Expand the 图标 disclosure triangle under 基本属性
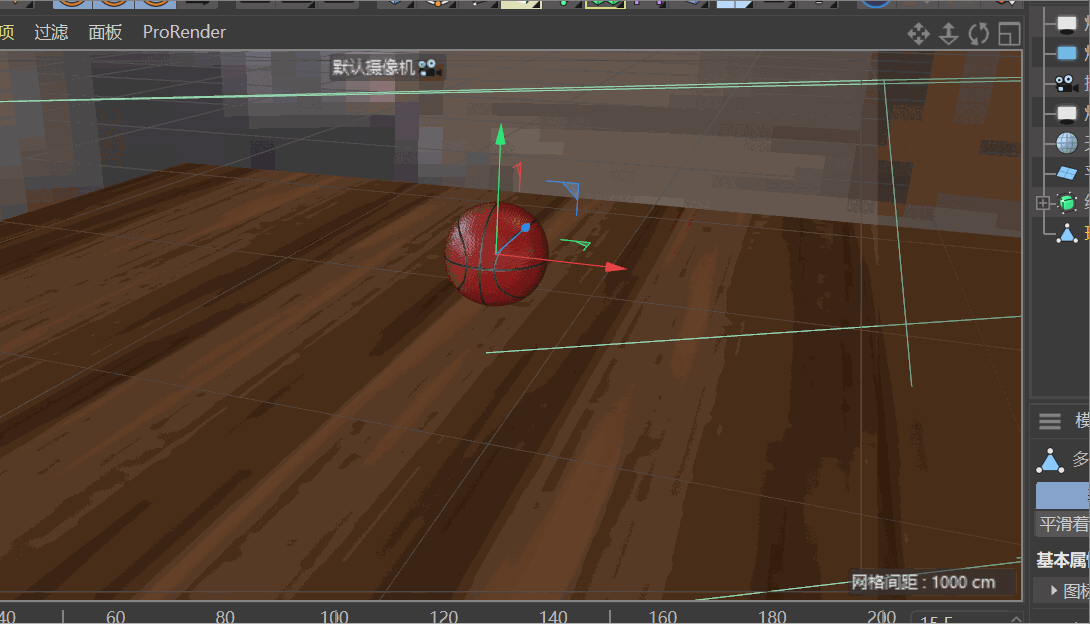This screenshot has width=1090, height=624. pyautogui.click(x=1054, y=590)
